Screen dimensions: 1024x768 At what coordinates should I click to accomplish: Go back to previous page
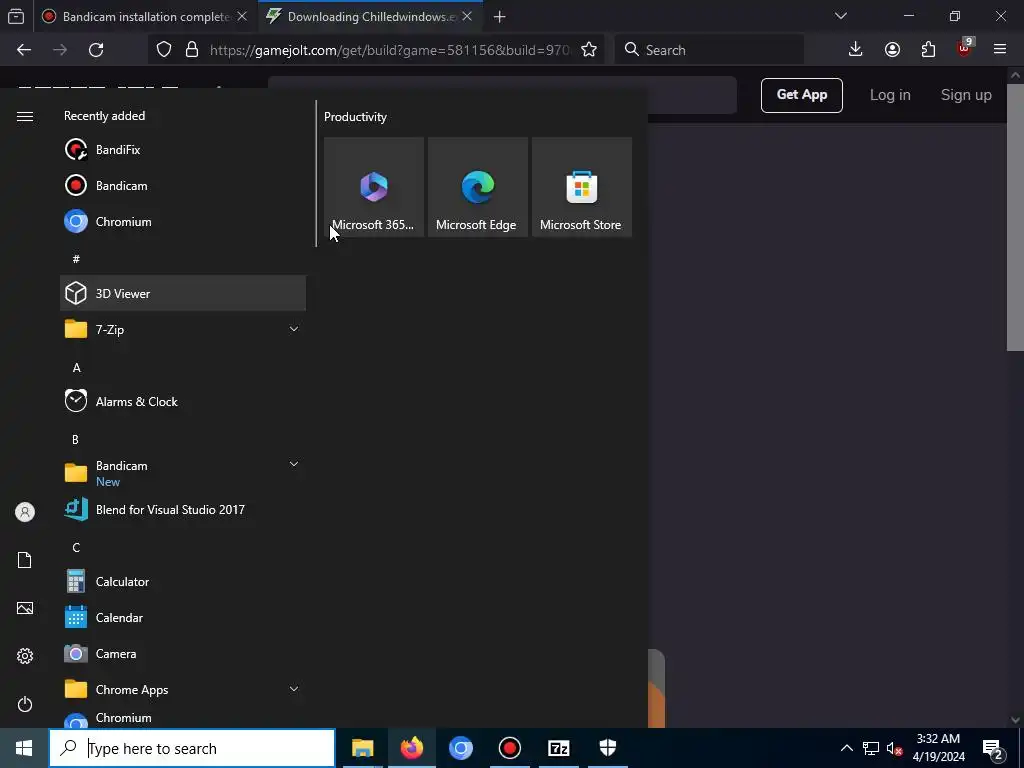pyautogui.click(x=24, y=50)
